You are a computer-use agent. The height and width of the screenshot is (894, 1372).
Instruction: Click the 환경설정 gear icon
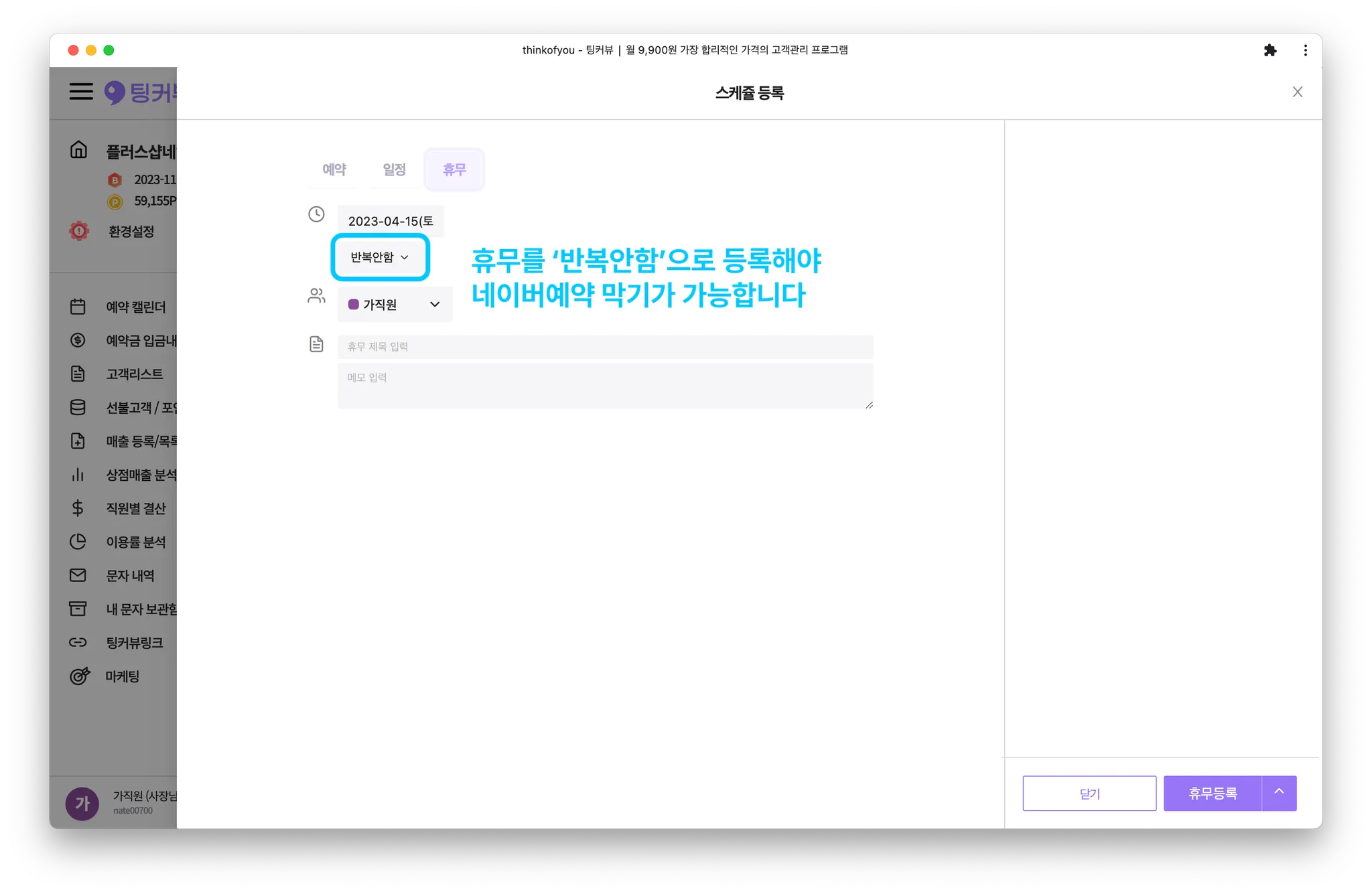point(79,231)
